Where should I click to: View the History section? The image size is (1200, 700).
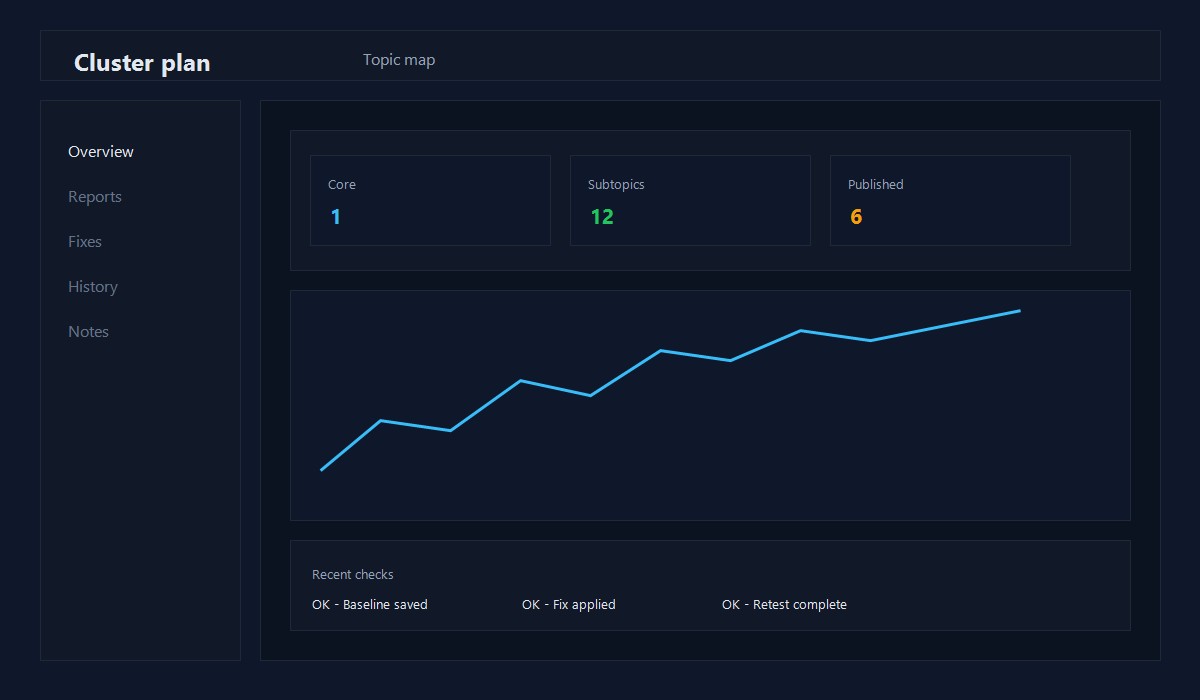(92, 286)
